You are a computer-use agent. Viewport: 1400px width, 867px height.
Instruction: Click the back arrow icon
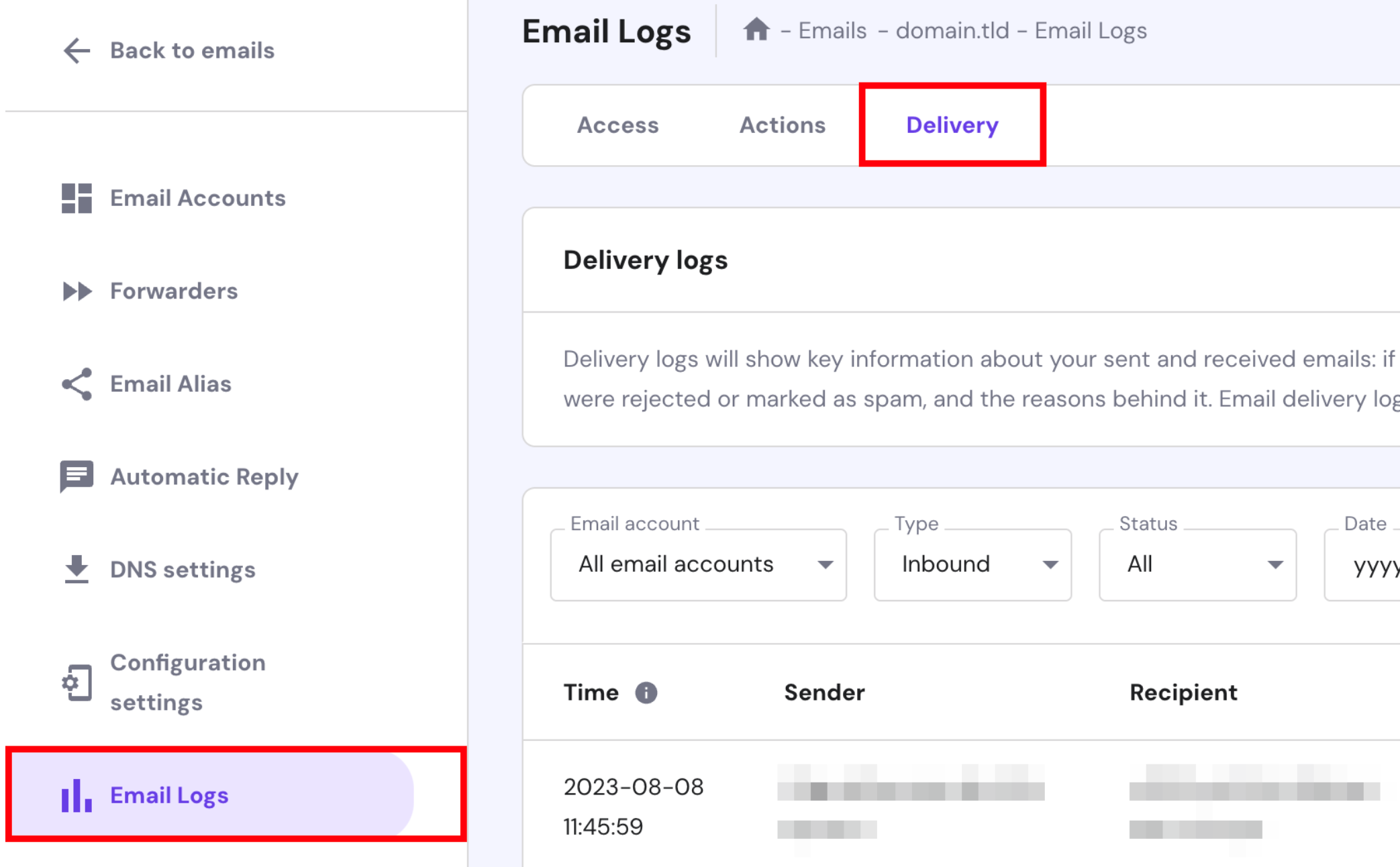click(77, 50)
